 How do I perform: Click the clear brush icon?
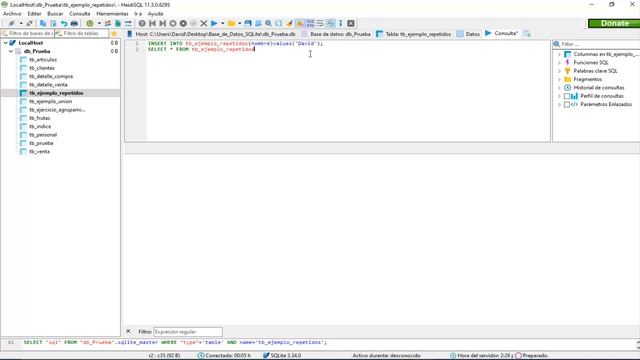pos(289,24)
